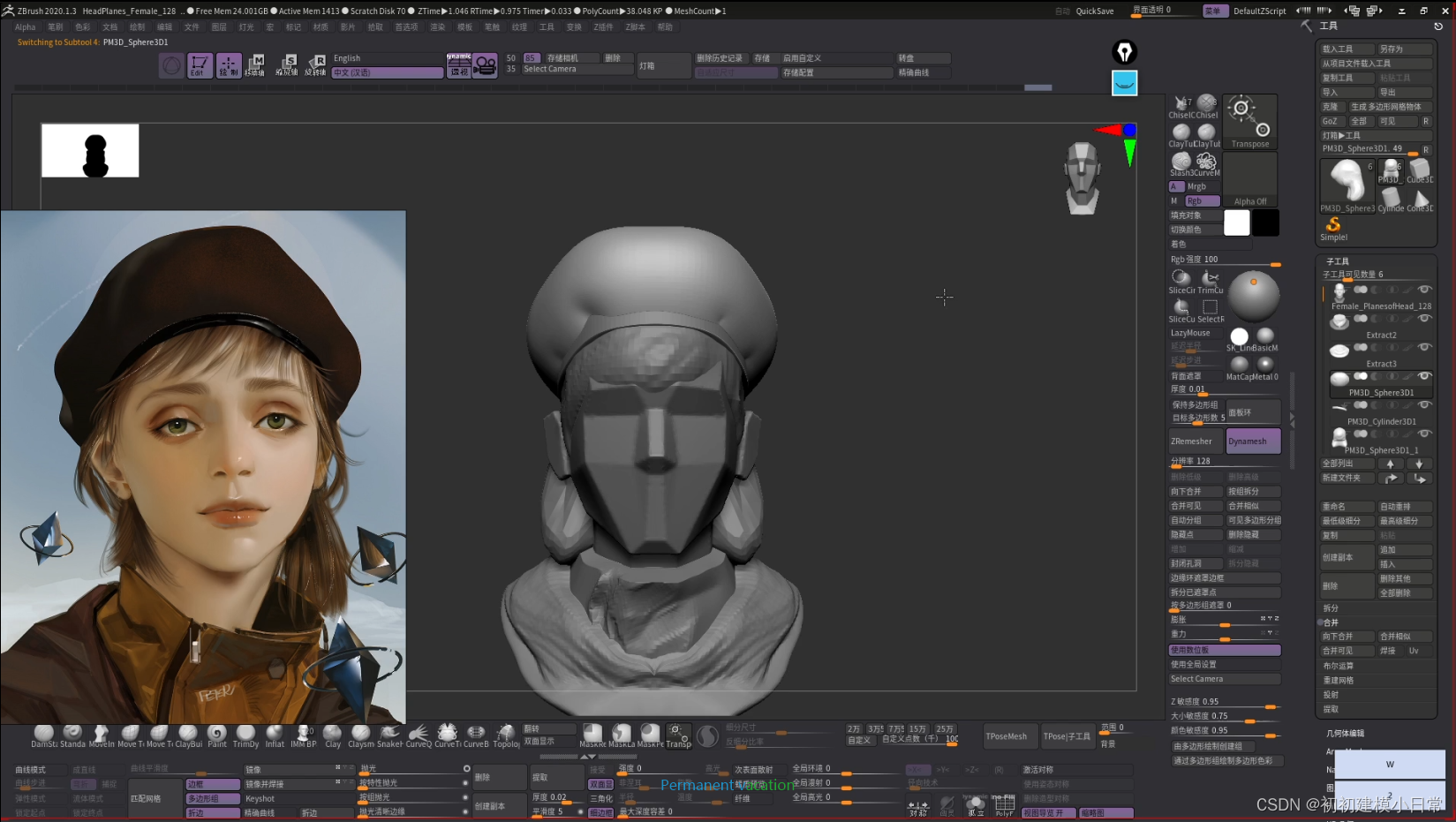This screenshot has height=822, width=1456.
Task: Select the TrimDynamic brush
Action: pyautogui.click(x=245, y=735)
